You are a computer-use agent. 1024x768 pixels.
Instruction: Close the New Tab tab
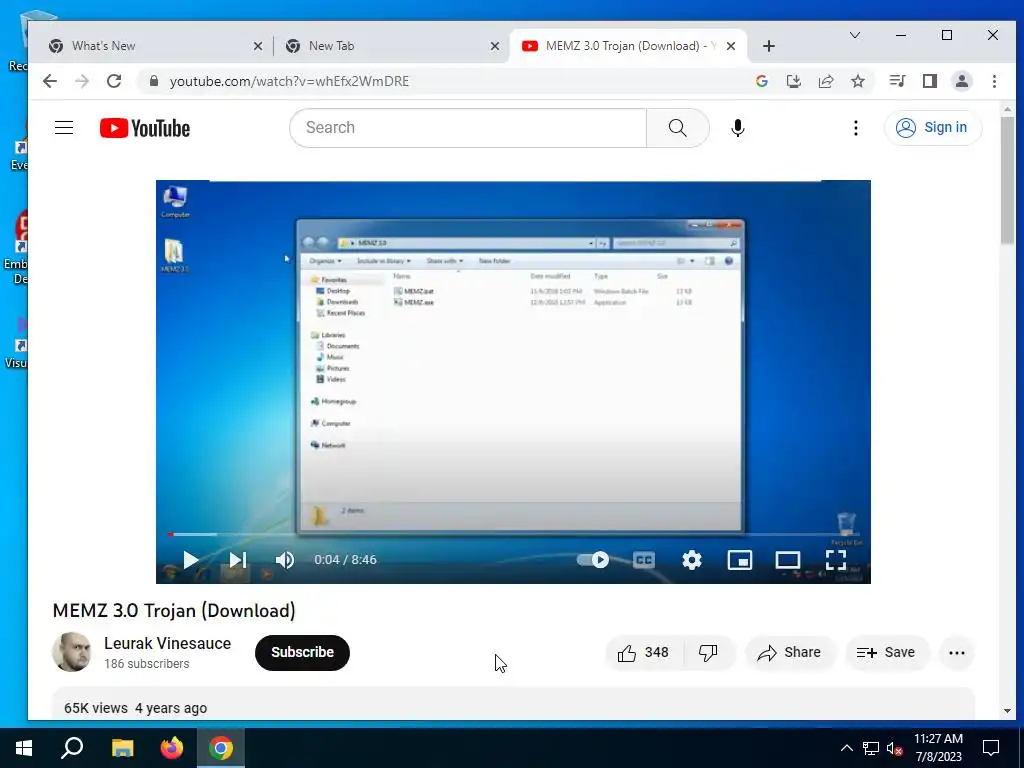[x=495, y=46]
